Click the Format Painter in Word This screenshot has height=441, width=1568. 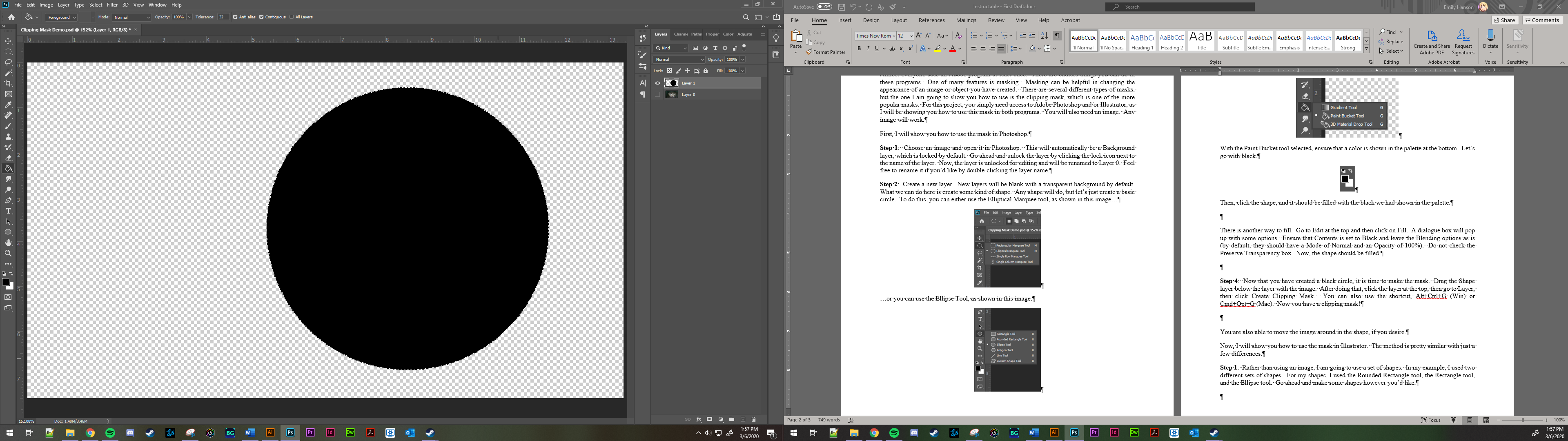click(x=825, y=52)
